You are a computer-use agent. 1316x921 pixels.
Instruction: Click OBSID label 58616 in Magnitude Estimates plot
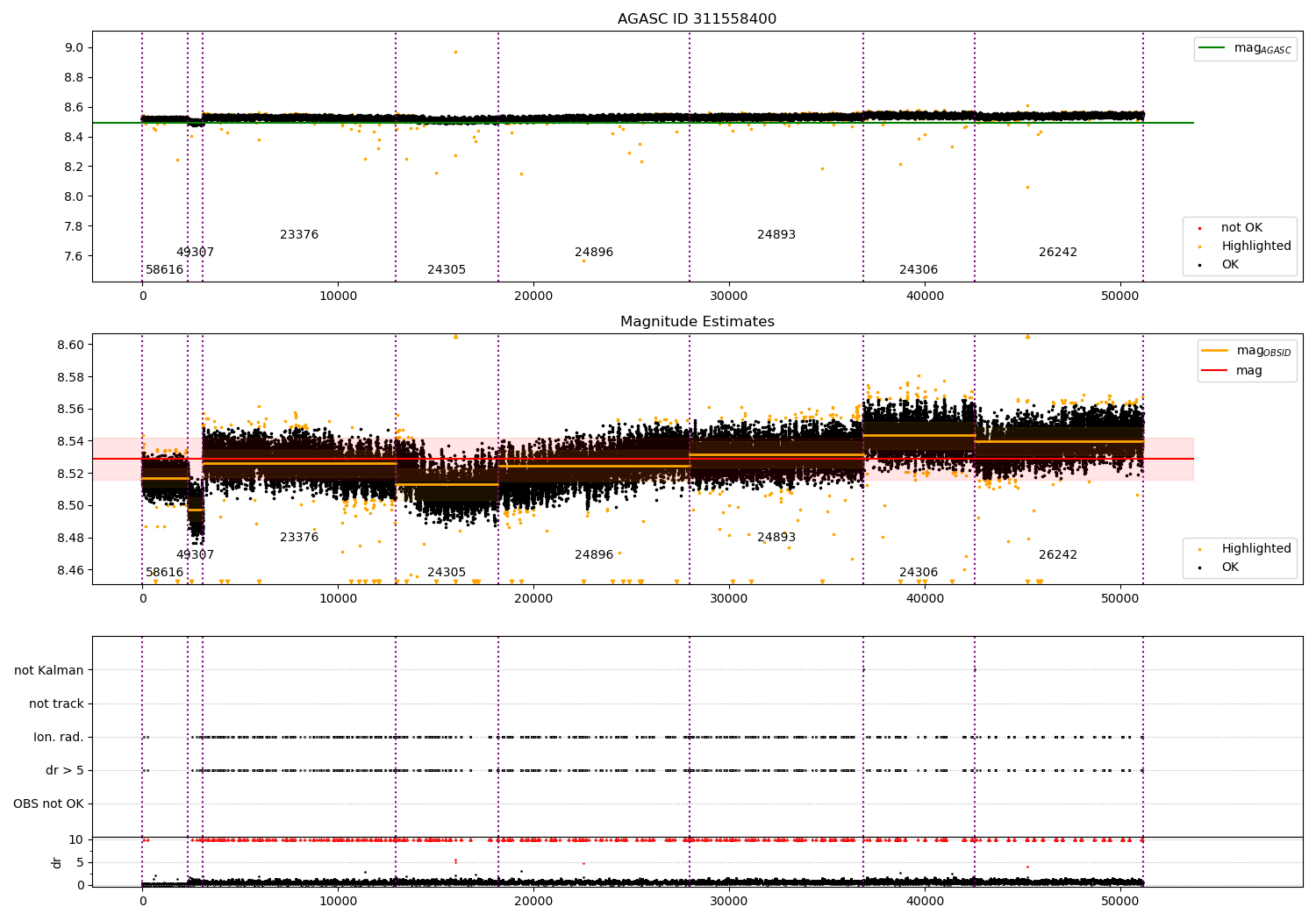[x=165, y=573]
